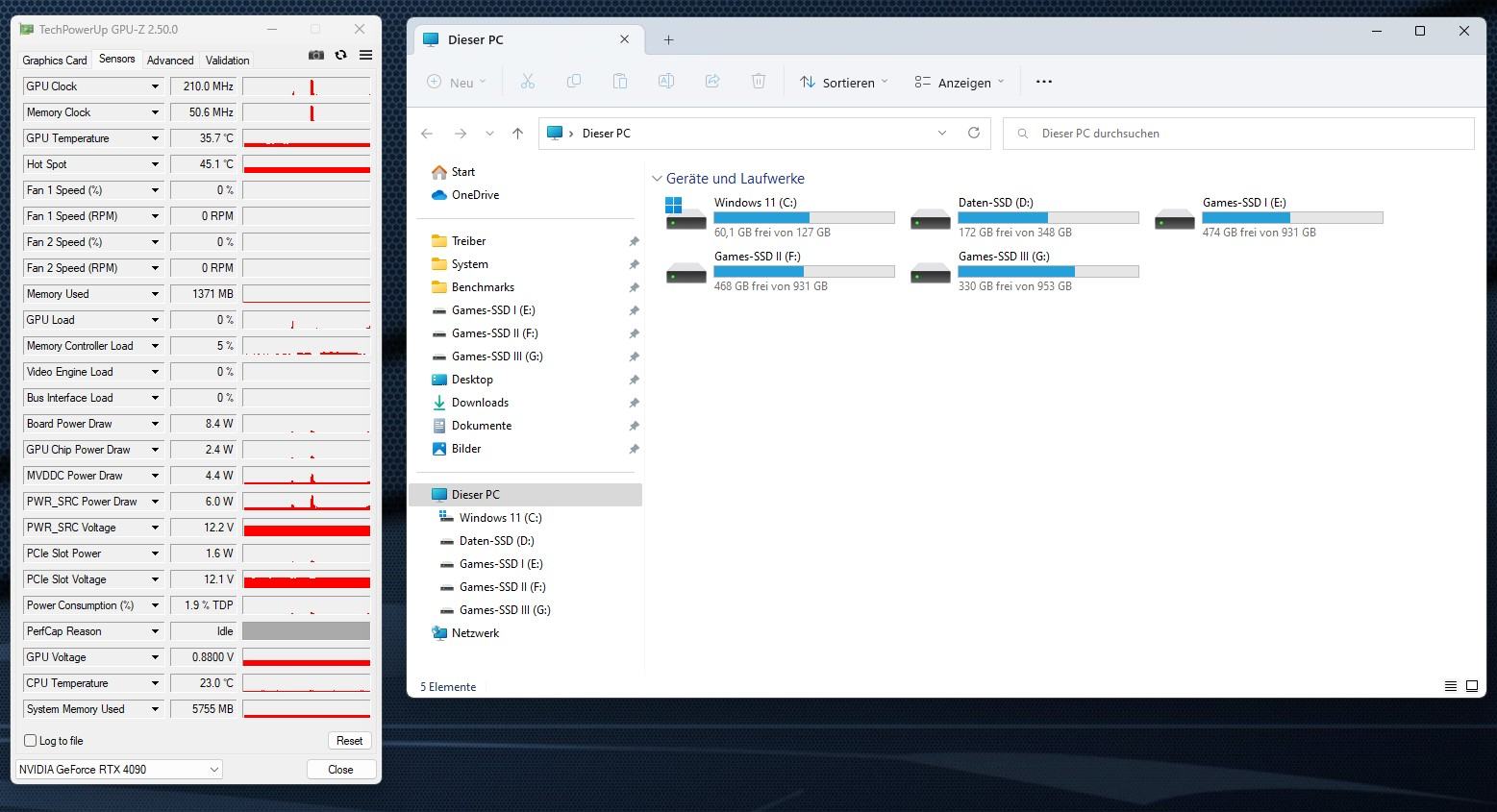Switch to the Sensors tab
Screen dimensions: 1497x812
pyautogui.click(x=117, y=59)
